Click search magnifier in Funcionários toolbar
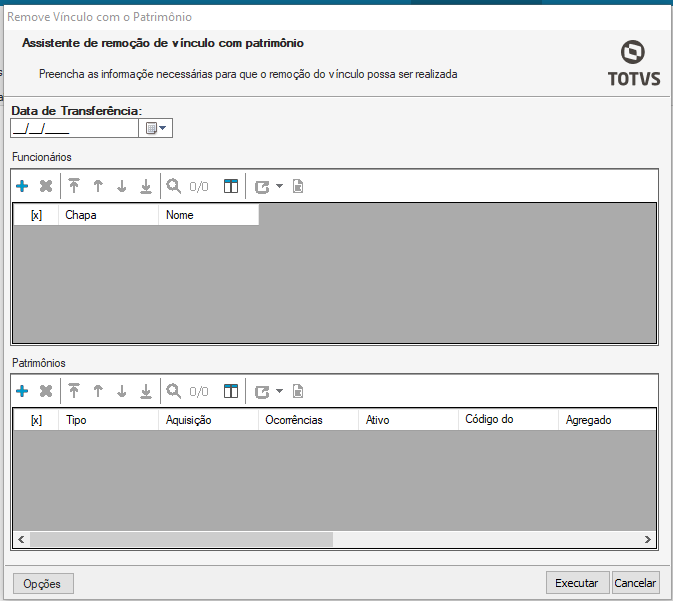Image resolution: width=673 pixels, height=601 pixels. coord(173,186)
